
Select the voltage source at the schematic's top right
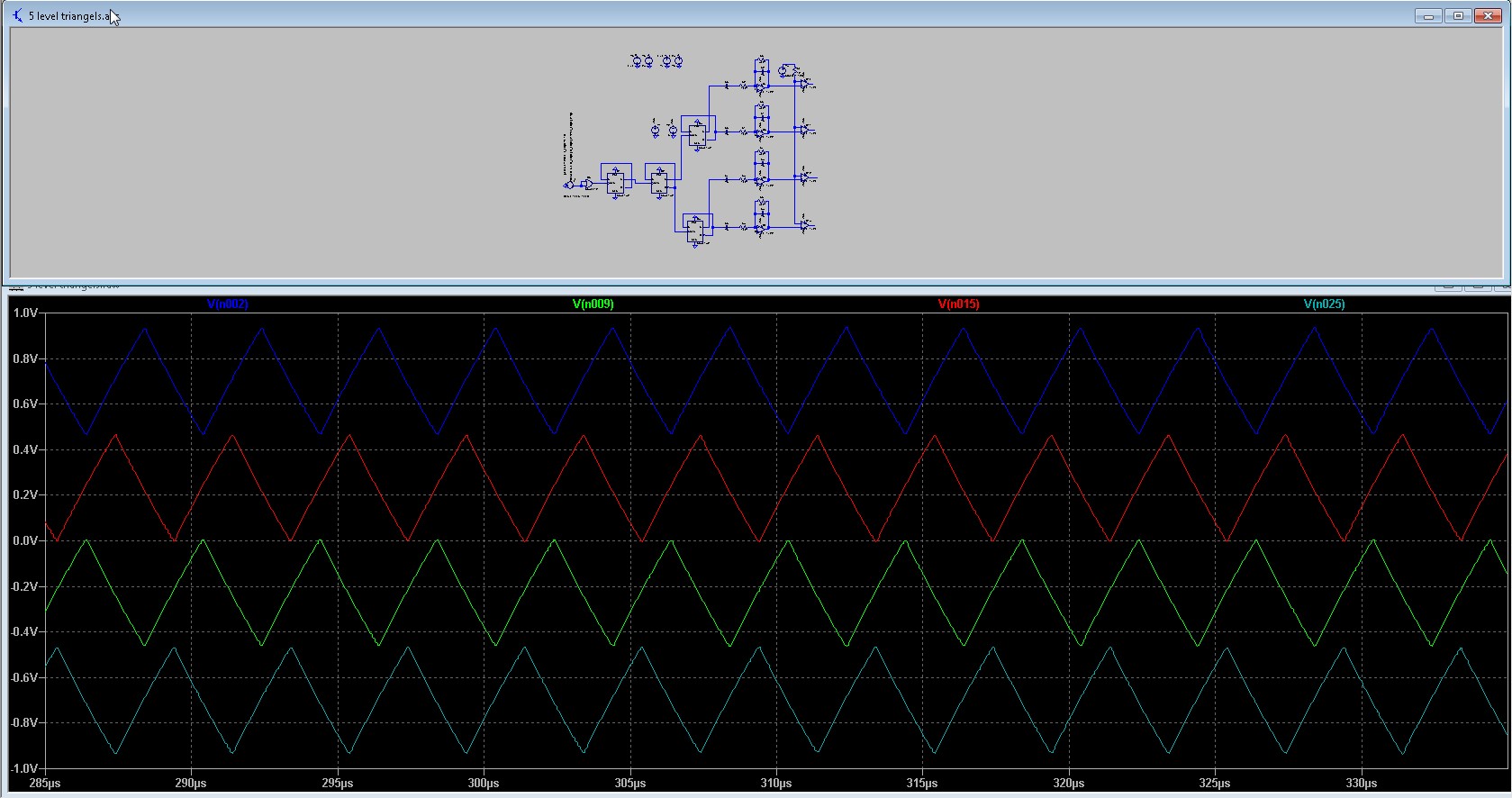tap(783, 70)
